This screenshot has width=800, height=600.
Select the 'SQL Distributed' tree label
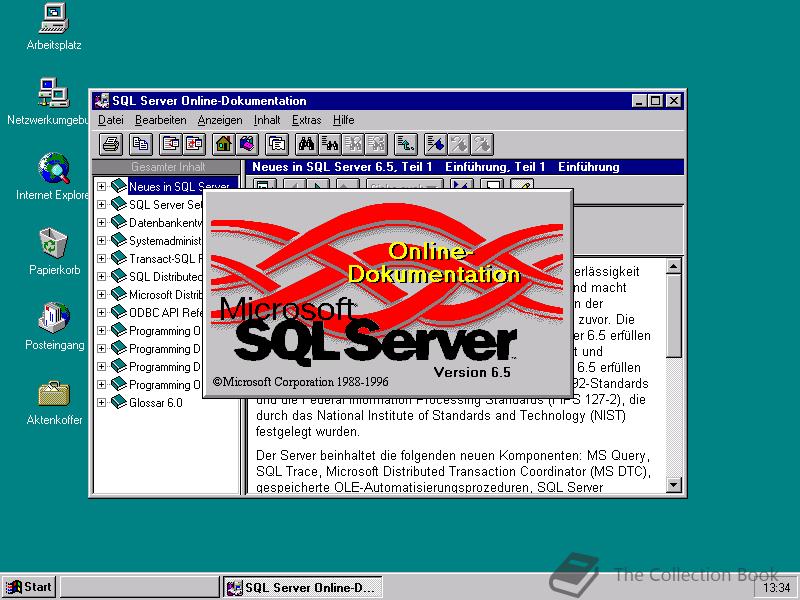tap(165, 277)
